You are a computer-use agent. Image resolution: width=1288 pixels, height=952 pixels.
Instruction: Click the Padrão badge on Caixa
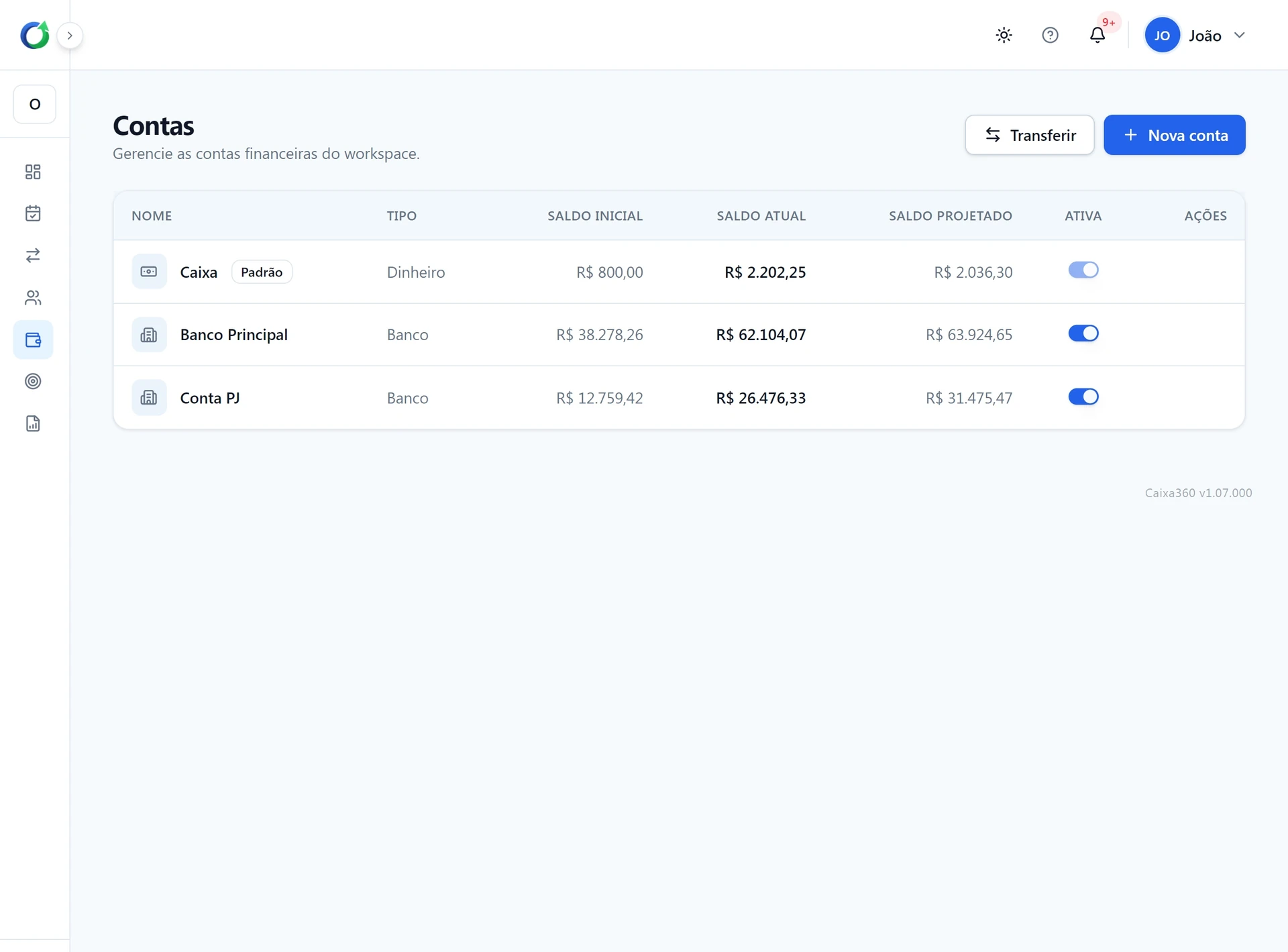pyautogui.click(x=262, y=272)
